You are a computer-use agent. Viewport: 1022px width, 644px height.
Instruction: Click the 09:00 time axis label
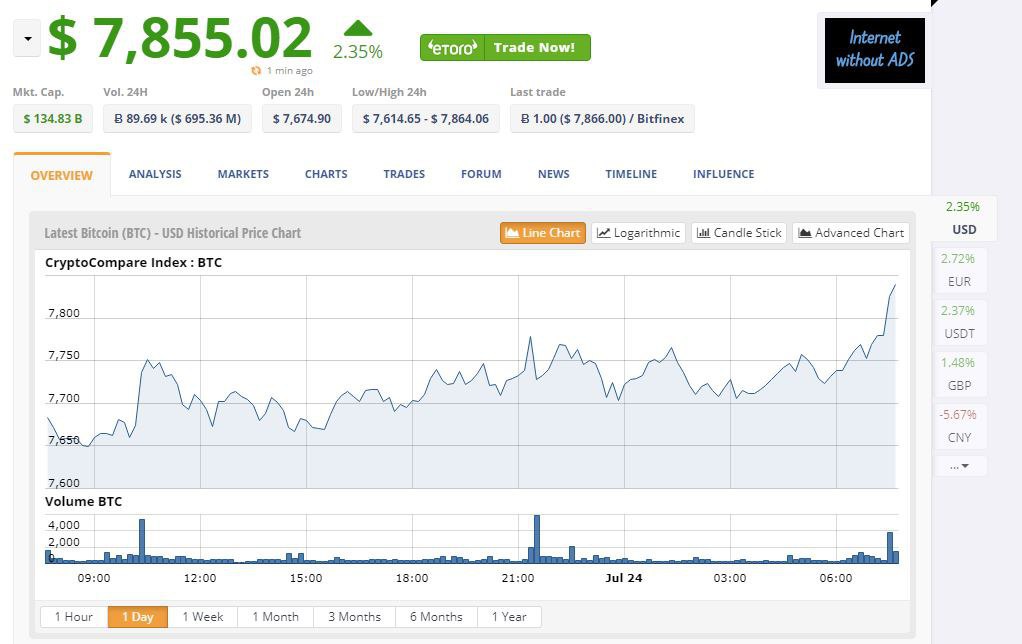tap(94, 578)
